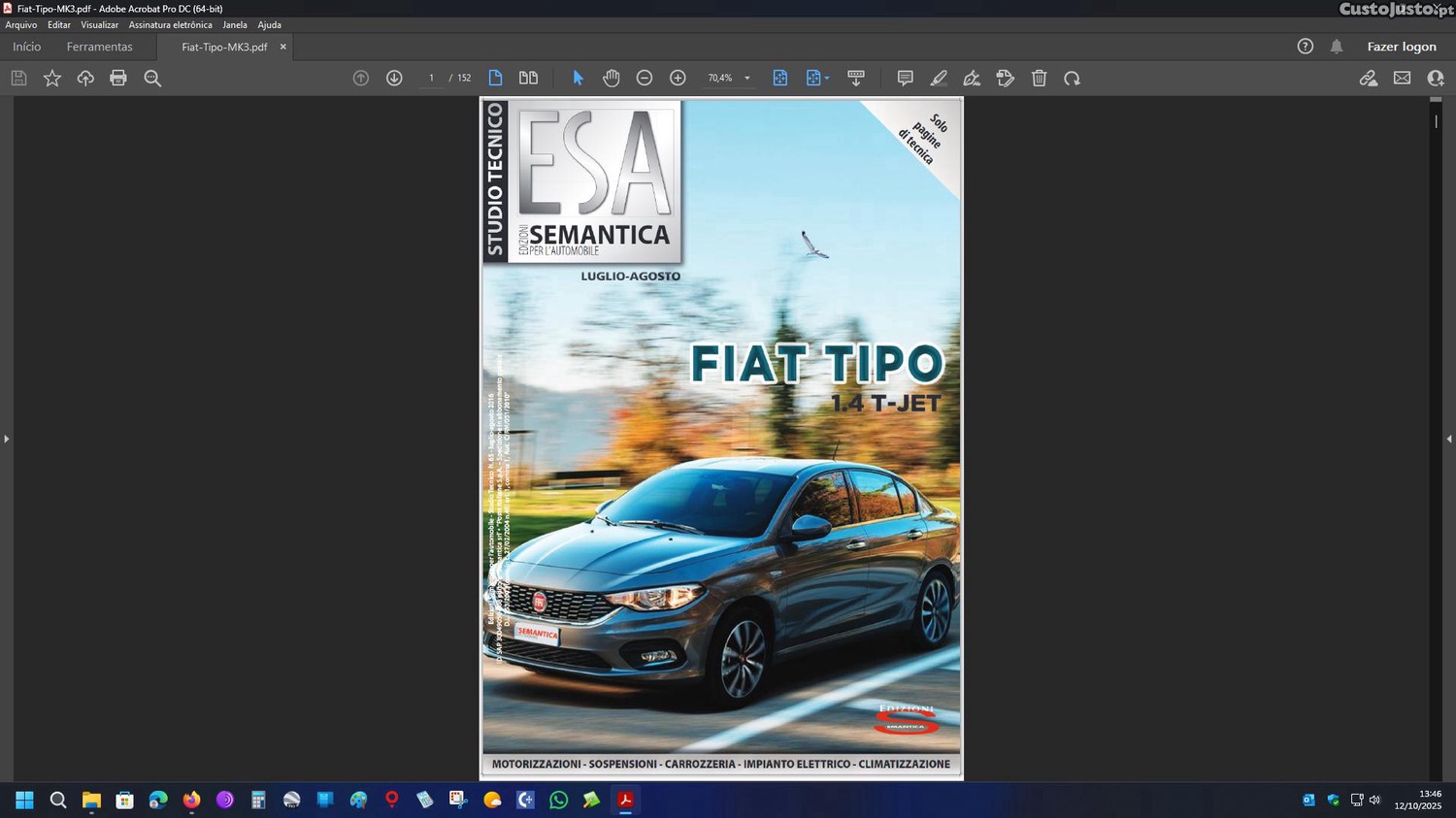Add document to starred favorites
This screenshot has height=818, width=1456.
coord(52,79)
